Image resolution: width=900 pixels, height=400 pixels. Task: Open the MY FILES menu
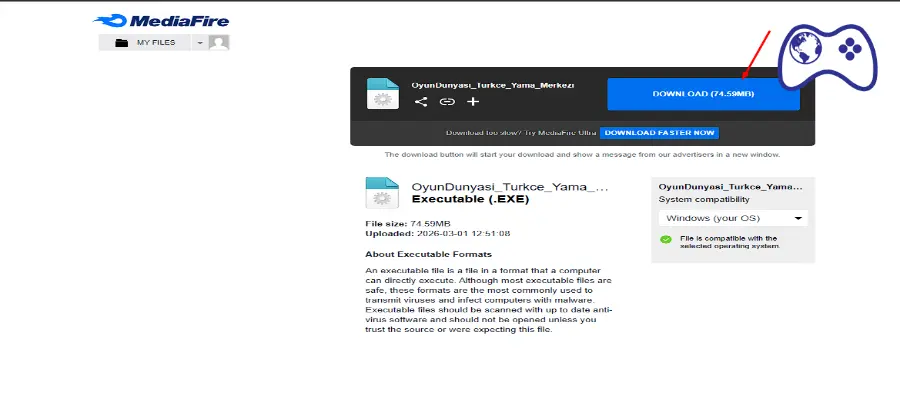point(155,43)
